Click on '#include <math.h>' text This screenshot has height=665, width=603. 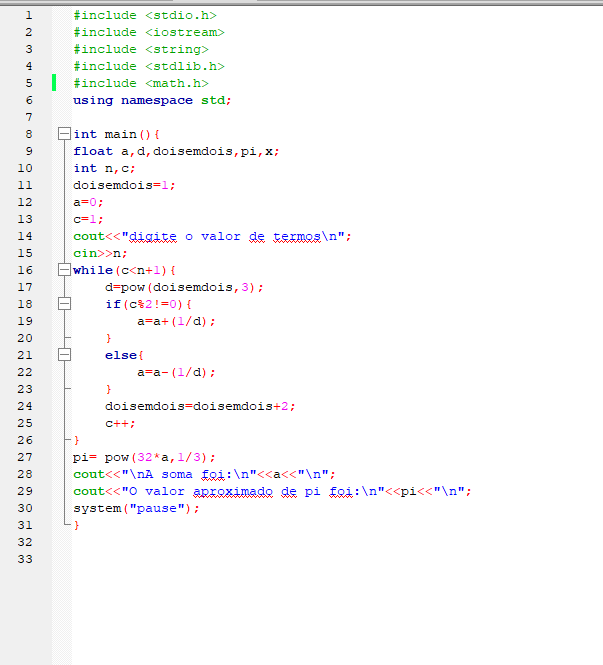141,84
